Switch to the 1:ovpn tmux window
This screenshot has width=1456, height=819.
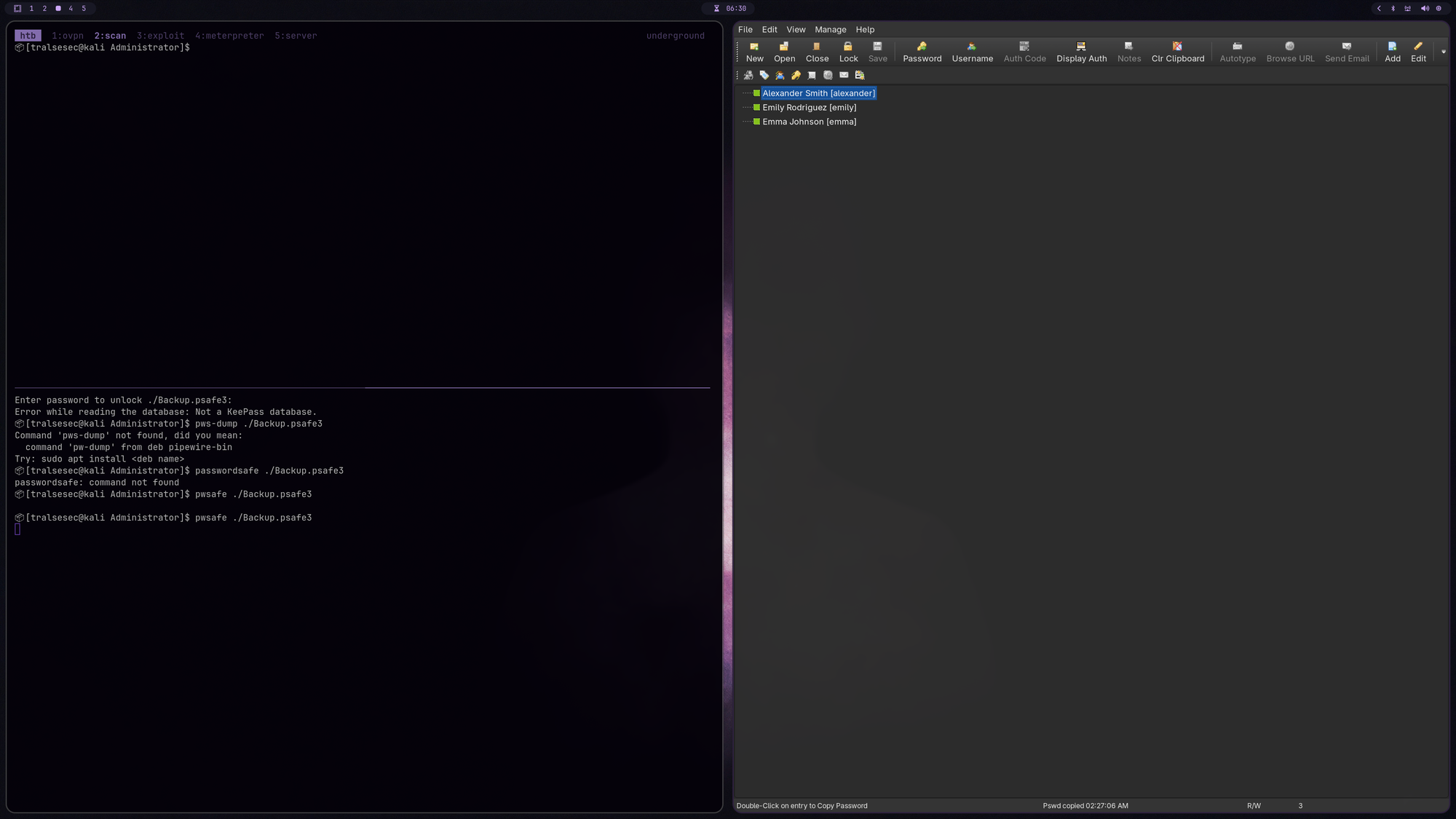[x=68, y=36]
